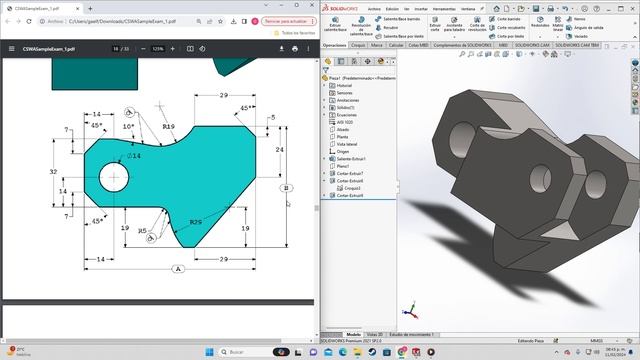Click SolidWorks Print icon
Image resolution: width=640 pixels, height=360 pixels.
pos(551,9)
